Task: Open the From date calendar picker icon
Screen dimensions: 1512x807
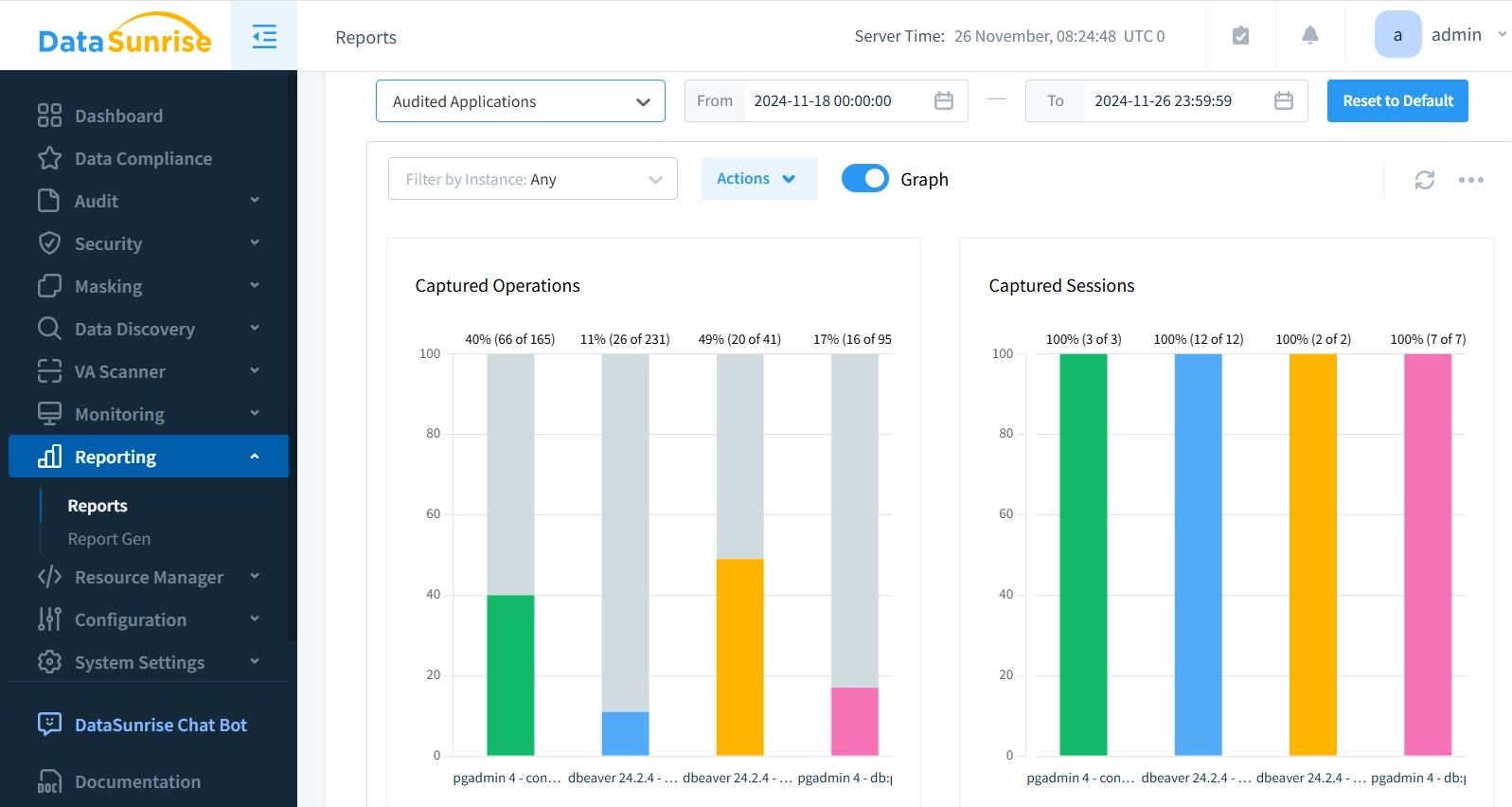Action: tap(943, 101)
